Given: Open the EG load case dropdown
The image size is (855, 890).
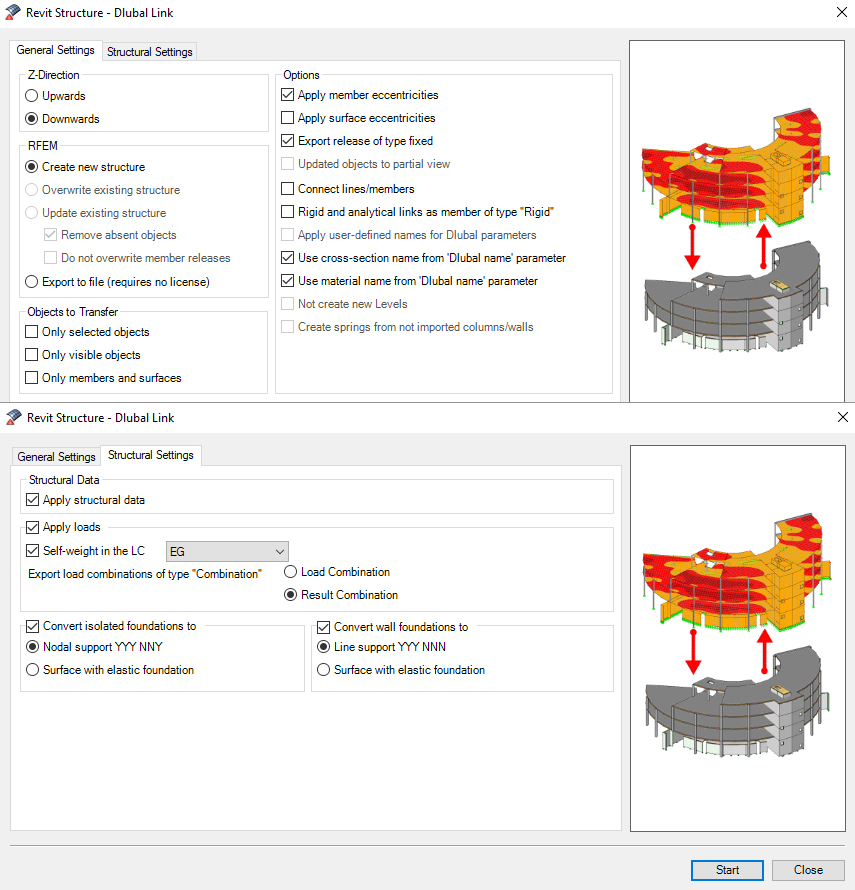Looking at the screenshot, I should pyautogui.click(x=227, y=551).
